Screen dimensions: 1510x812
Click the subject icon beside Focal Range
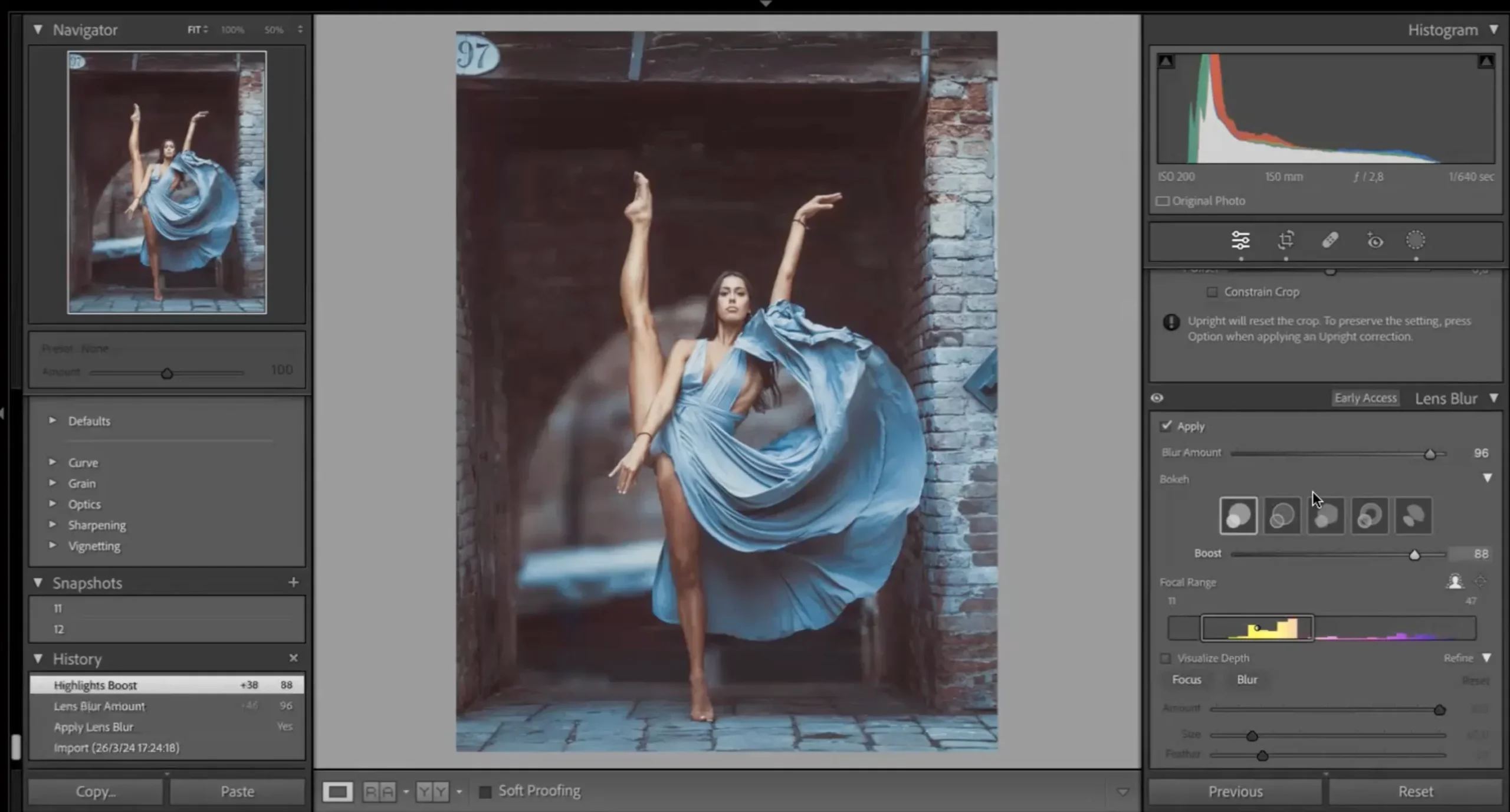[x=1456, y=581]
